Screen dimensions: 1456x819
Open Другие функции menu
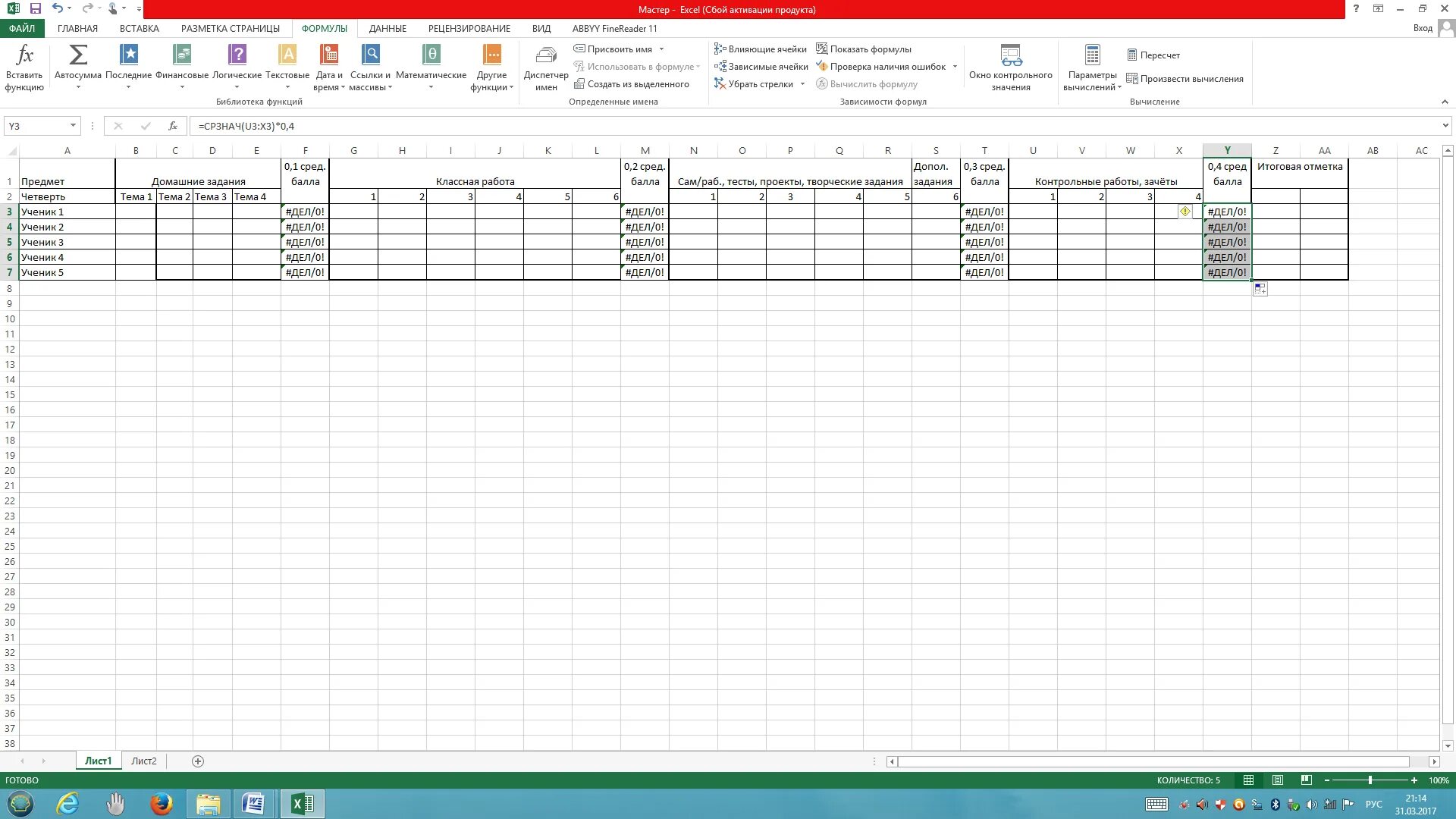click(x=491, y=67)
